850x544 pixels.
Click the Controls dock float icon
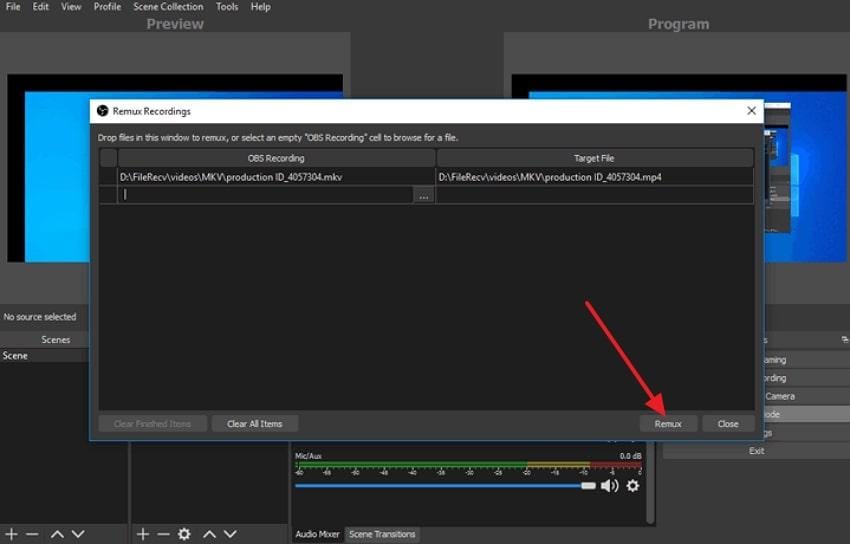click(x=845, y=340)
